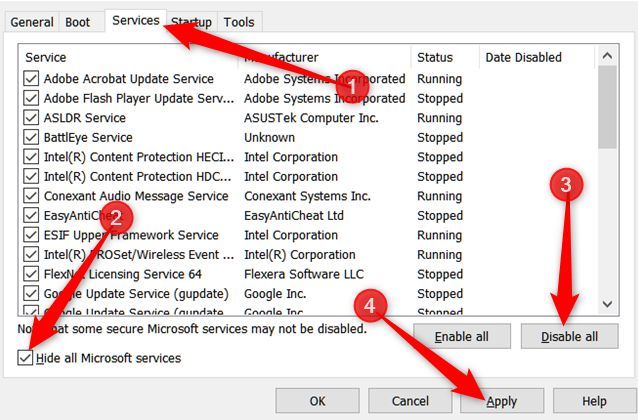This screenshot has width=638, height=420.
Task: Sort by Date Disabled column header
Action: 524,57
